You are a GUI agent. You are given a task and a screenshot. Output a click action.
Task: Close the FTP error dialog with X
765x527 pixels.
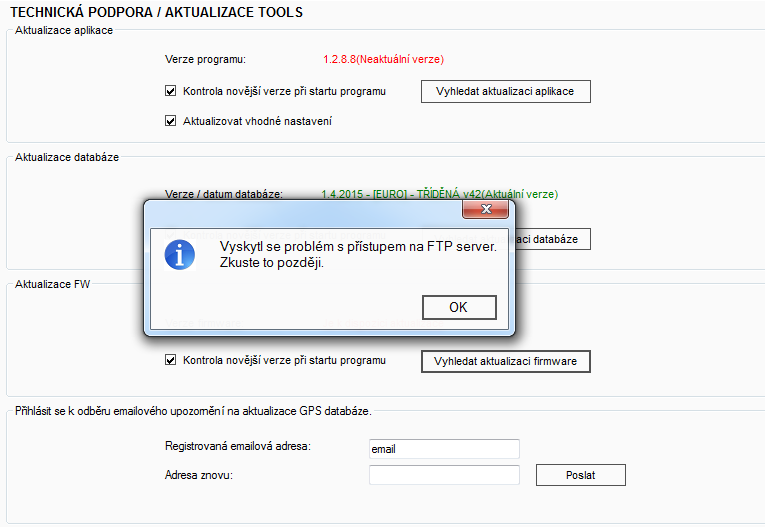click(x=486, y=210)
